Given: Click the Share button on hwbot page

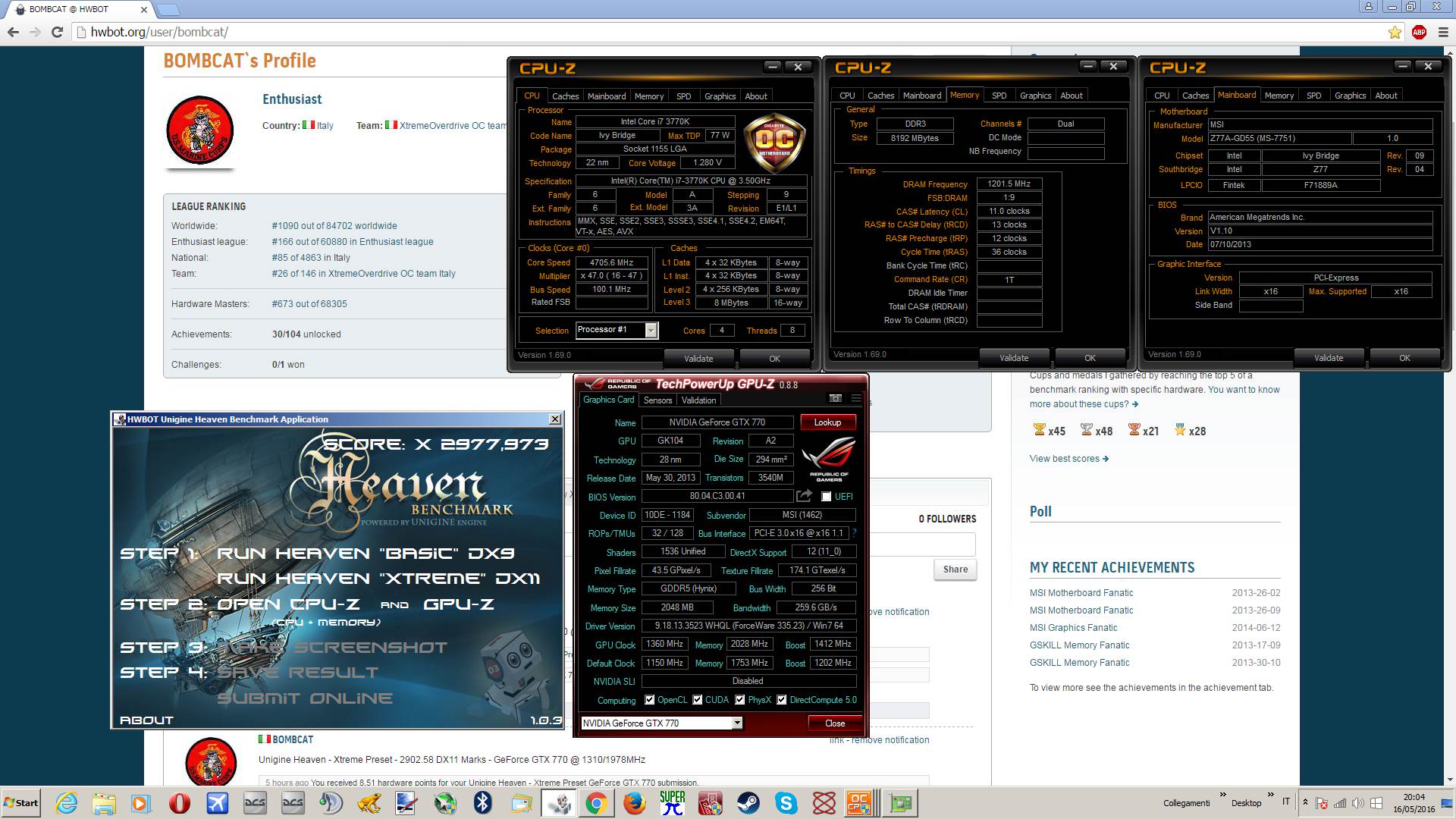Looking at the screenshot, I should point(955,570).
